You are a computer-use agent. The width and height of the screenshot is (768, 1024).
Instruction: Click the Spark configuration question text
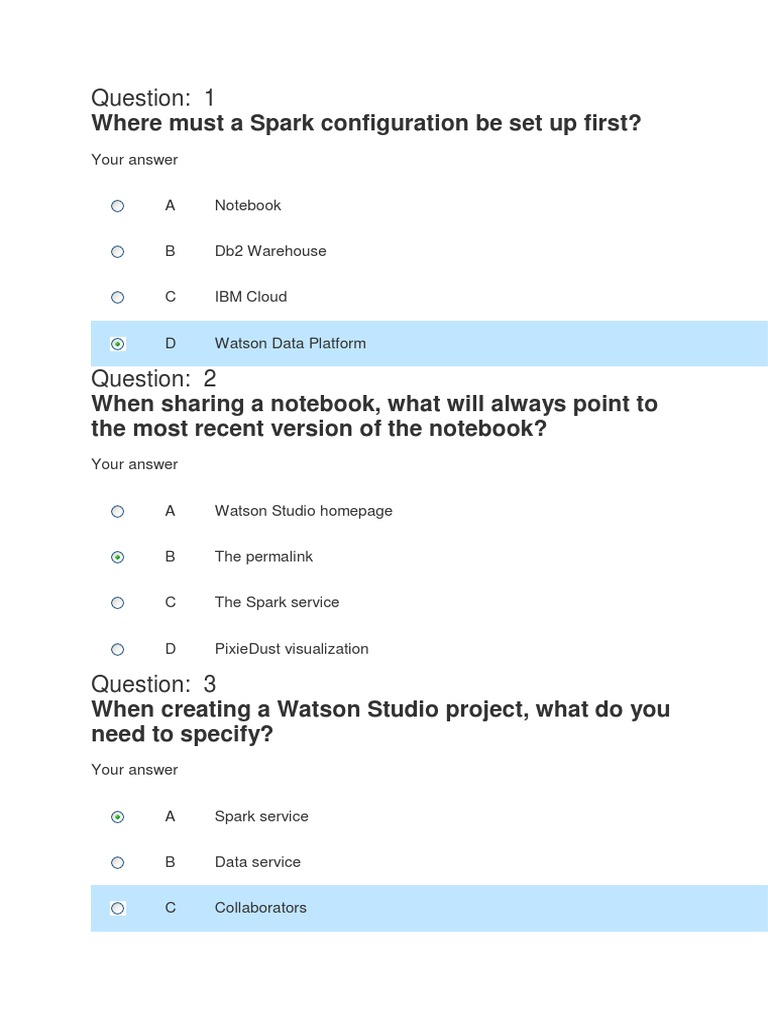pos(366,123)
